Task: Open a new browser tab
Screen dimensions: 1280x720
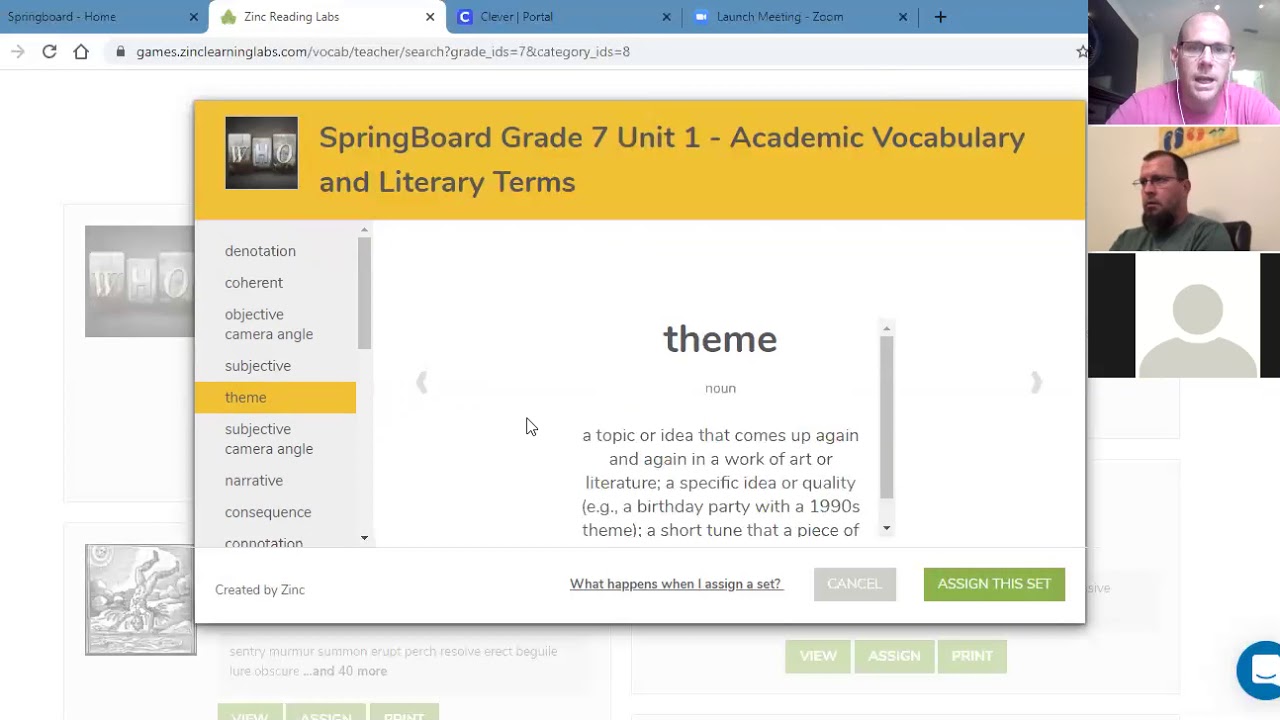Action: (940, 17)
